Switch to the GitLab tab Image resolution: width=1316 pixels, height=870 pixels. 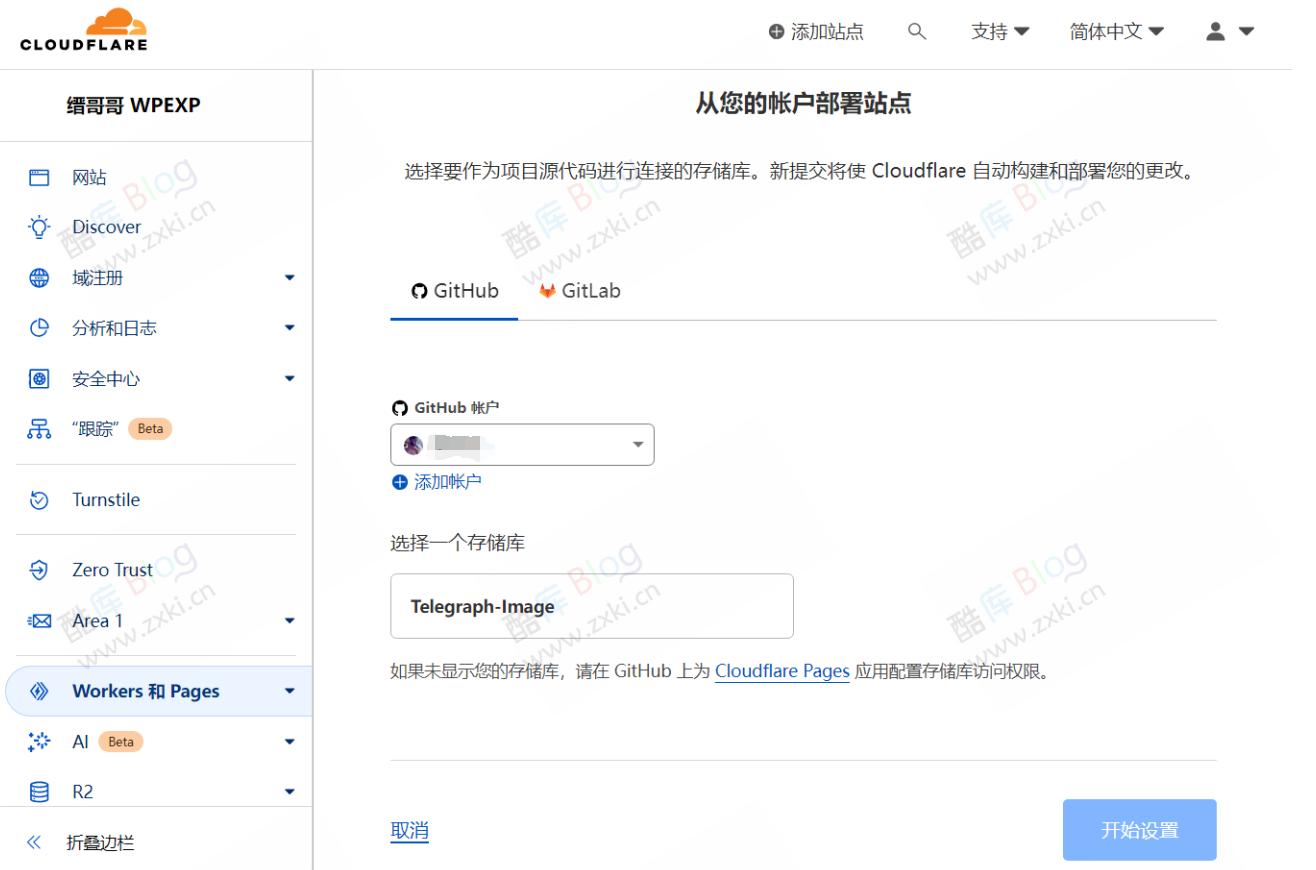click(579, 290)
